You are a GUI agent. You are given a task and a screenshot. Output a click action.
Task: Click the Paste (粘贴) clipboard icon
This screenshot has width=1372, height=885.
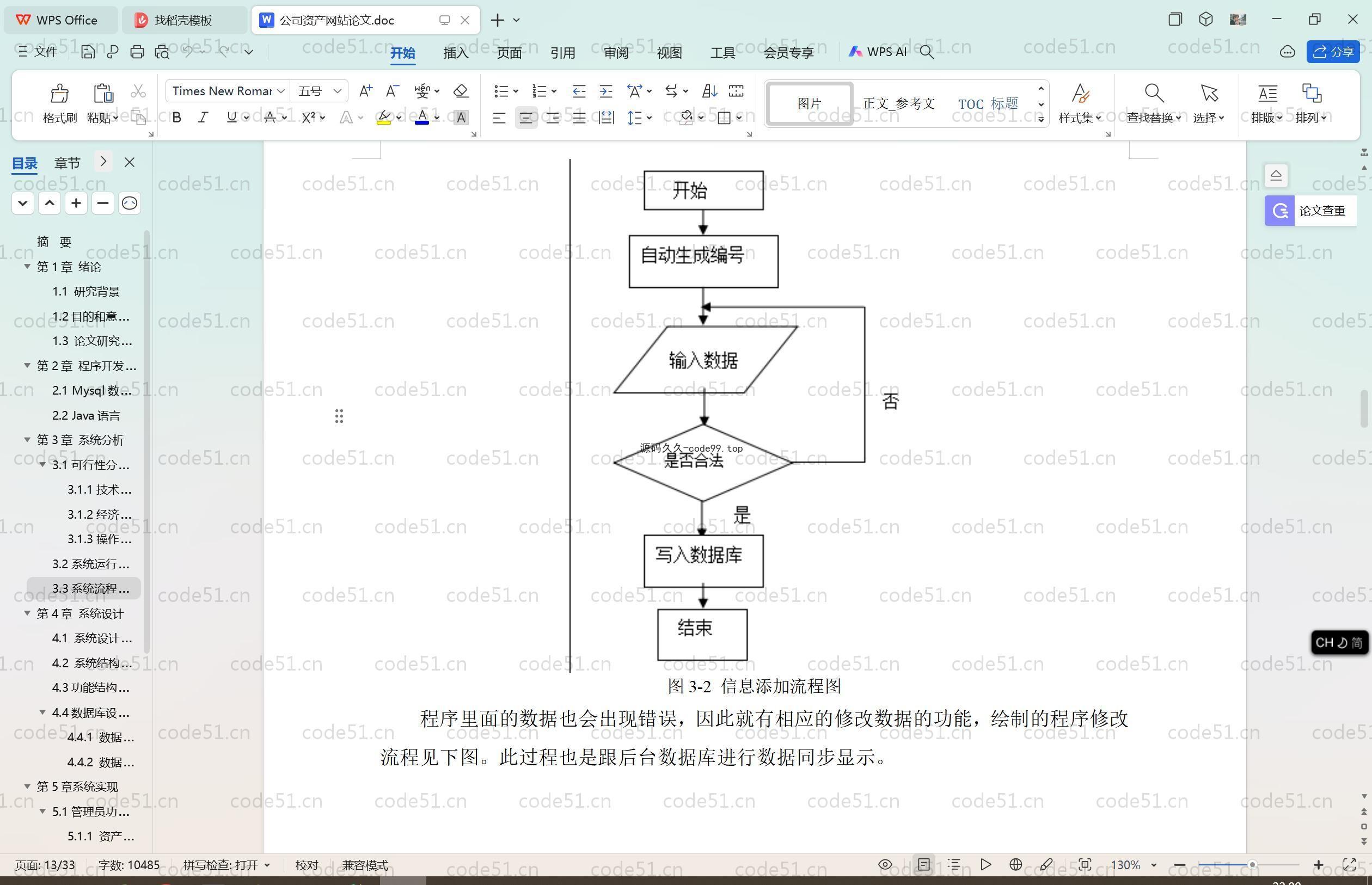(x=103, y=93)
